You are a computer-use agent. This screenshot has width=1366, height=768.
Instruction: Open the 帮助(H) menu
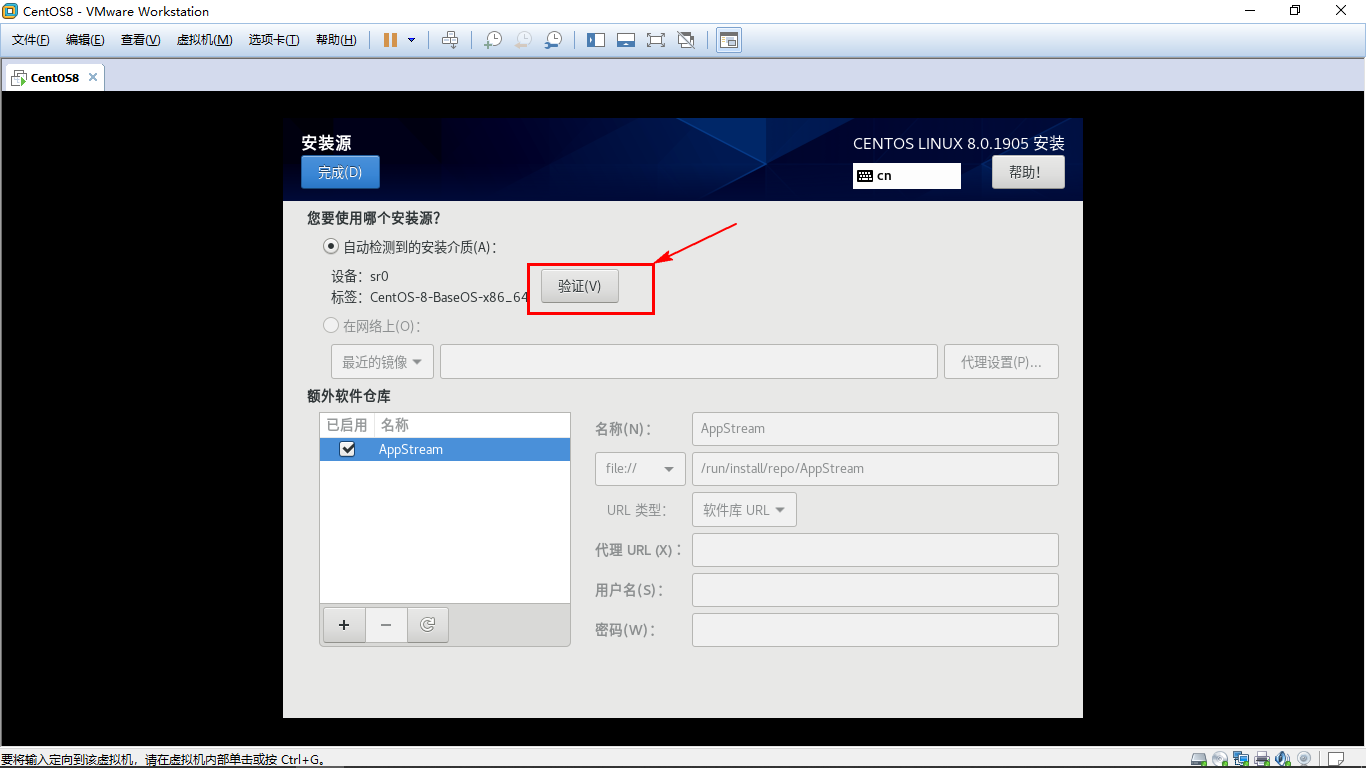[336, 40]
